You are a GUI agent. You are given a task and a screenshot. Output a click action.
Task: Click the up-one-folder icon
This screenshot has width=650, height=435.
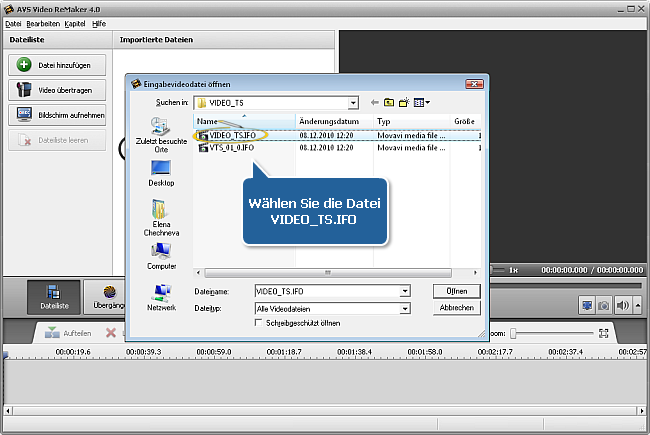(389, 102)
